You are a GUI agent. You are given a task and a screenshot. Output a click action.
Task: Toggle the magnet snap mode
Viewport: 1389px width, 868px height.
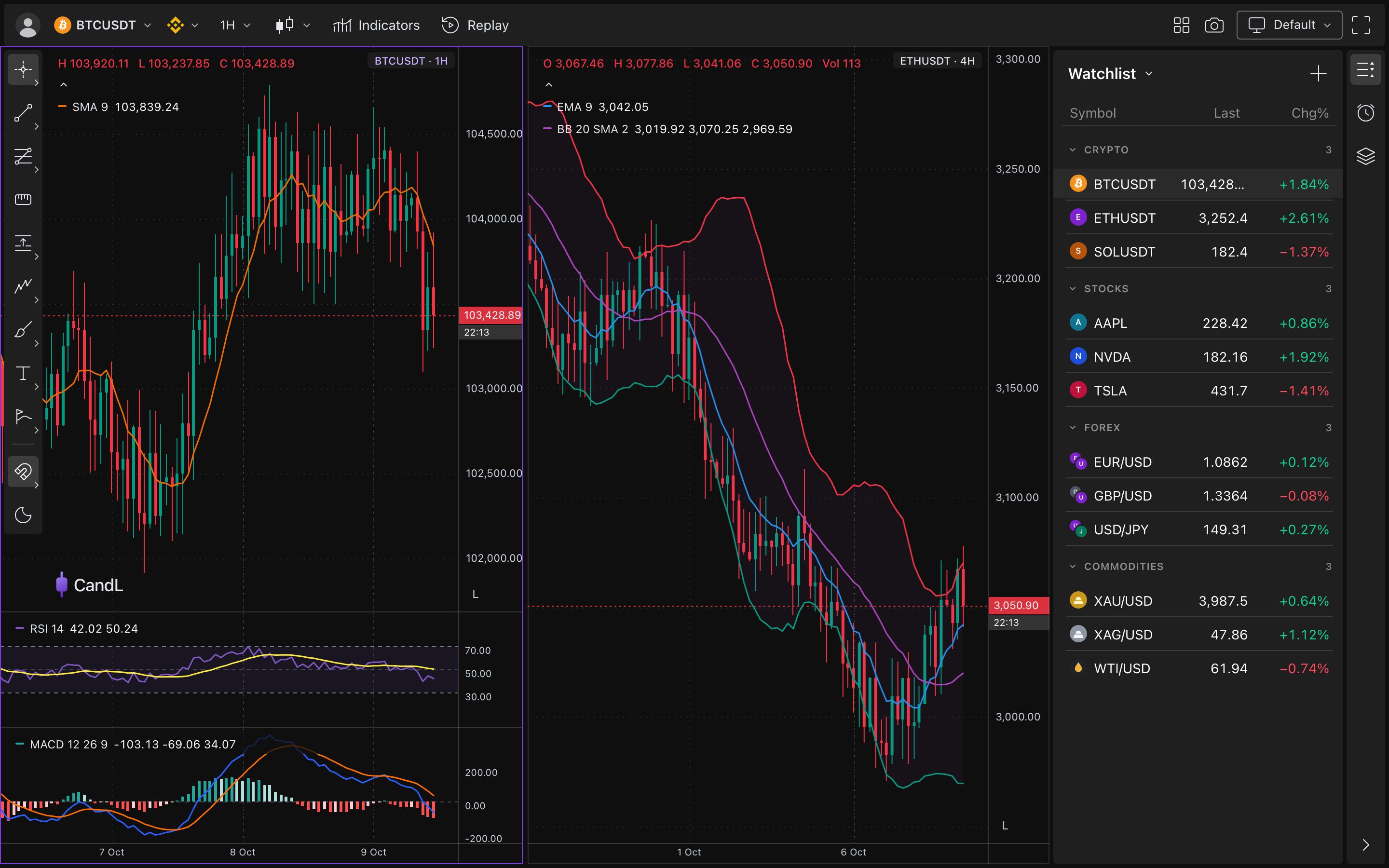coord(23,471)
